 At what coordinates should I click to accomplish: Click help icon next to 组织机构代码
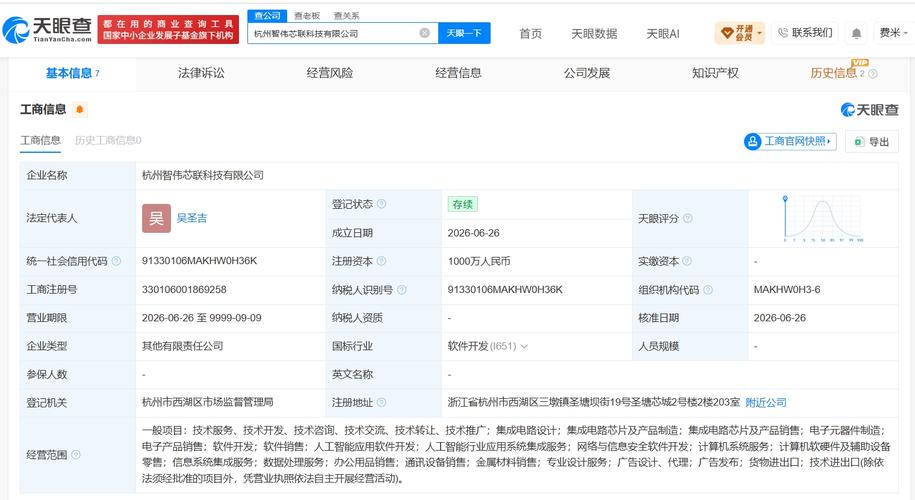coord(707,289)
